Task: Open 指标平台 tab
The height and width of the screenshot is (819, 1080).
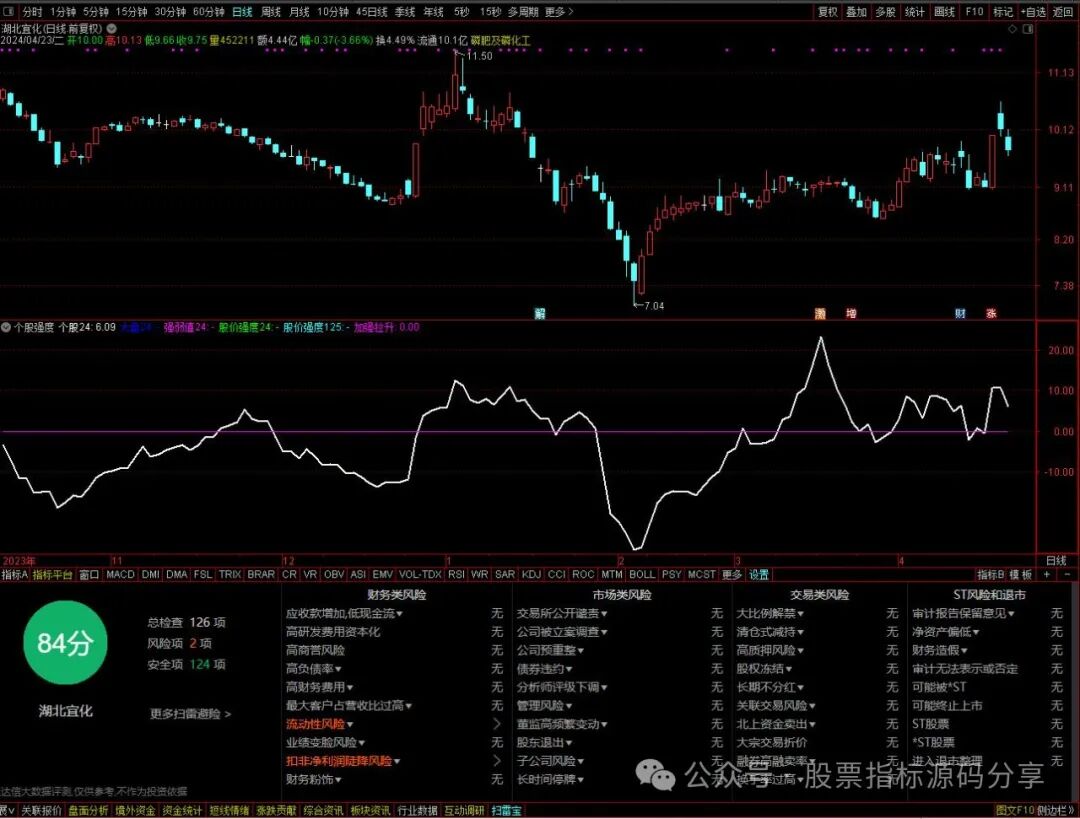Action: coord(52,574)
